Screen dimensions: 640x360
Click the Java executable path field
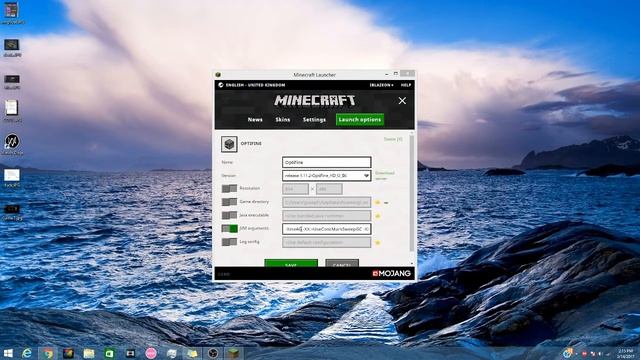[x=327, y=216]
